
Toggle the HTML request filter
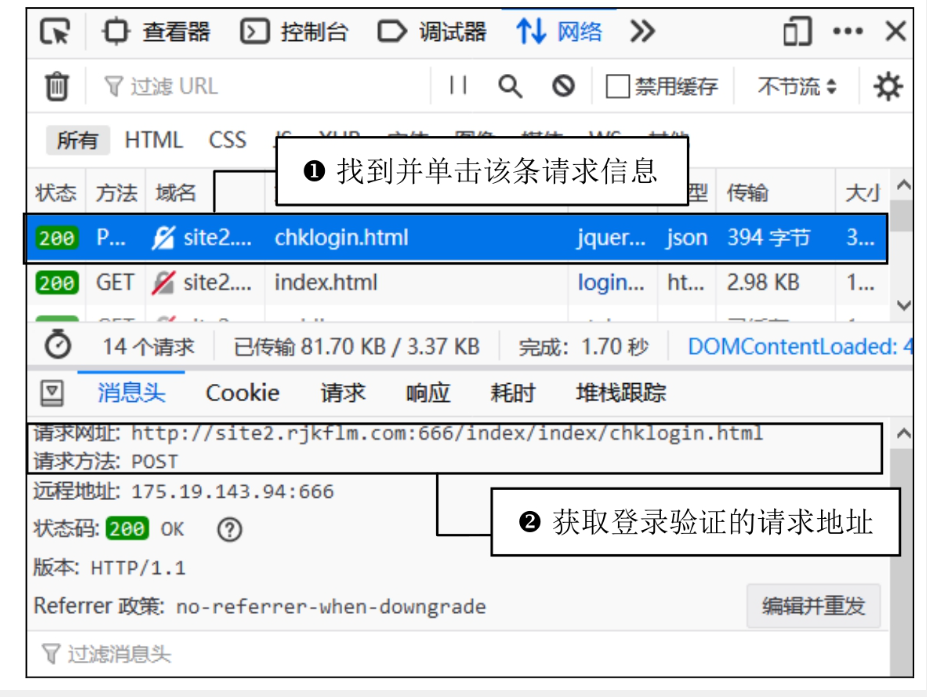(152, 140)
